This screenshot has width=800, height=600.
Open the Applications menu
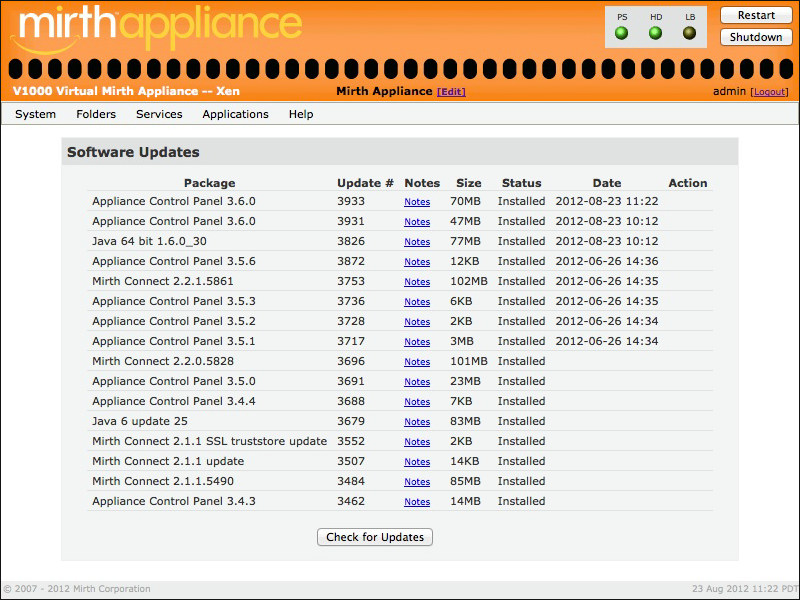pos(235,114)
